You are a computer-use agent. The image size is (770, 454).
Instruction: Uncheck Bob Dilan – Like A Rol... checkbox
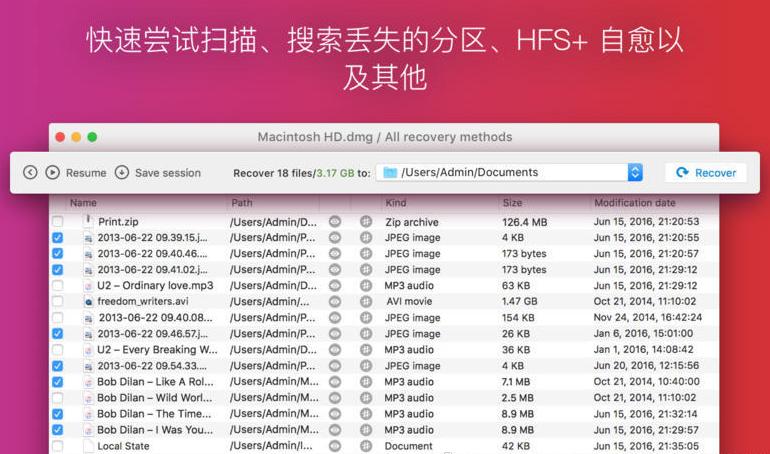[x=57, y=382]
